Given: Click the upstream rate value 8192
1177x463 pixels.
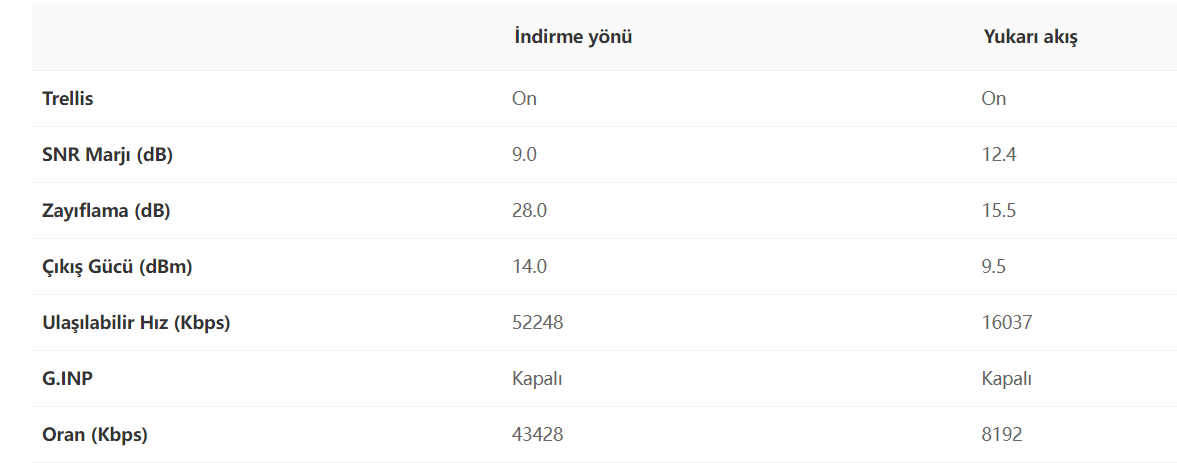Looking at the screenshot, I should (1002, 435).
